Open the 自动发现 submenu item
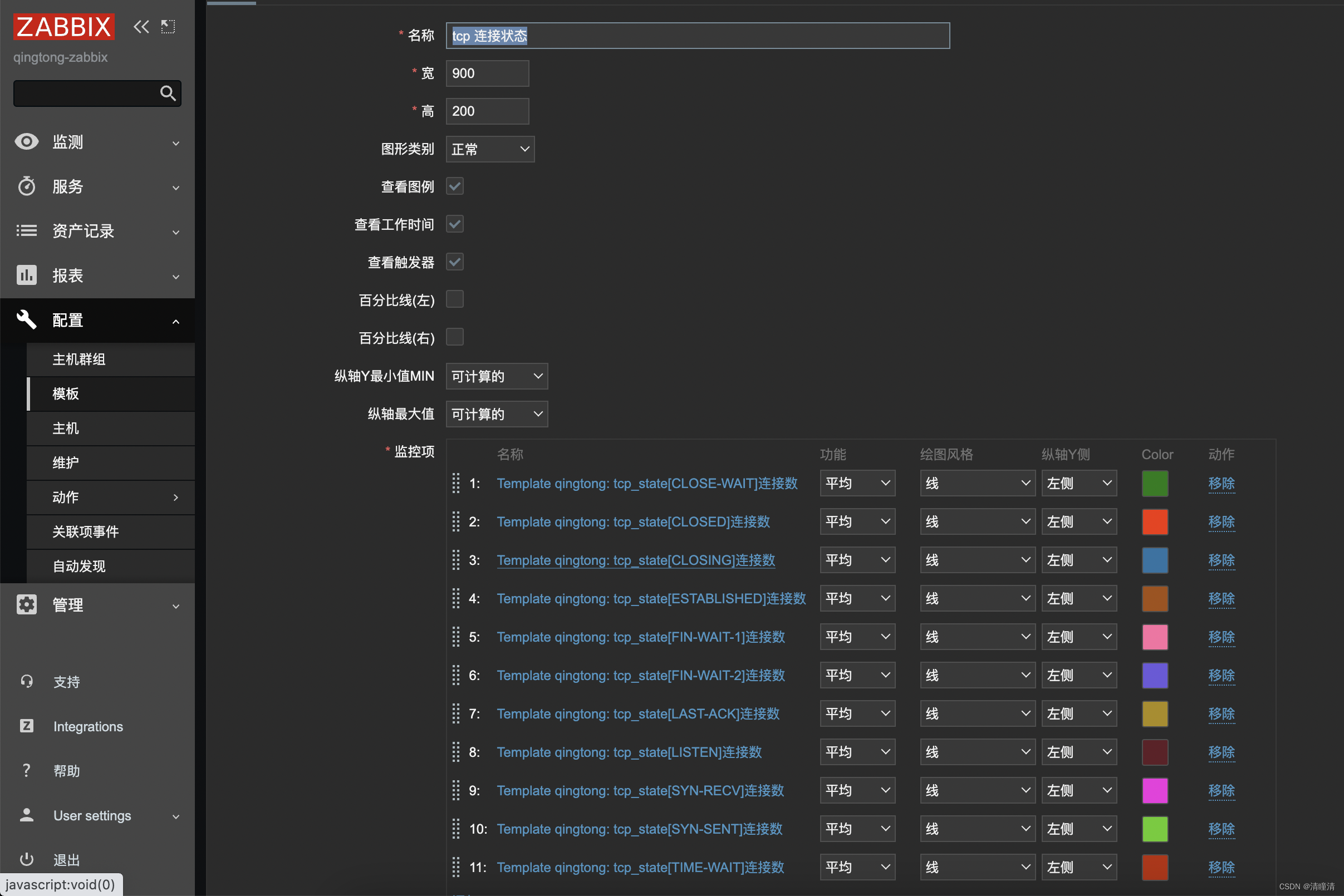Viewport: 1344px width, 896px height. point(111,567)
